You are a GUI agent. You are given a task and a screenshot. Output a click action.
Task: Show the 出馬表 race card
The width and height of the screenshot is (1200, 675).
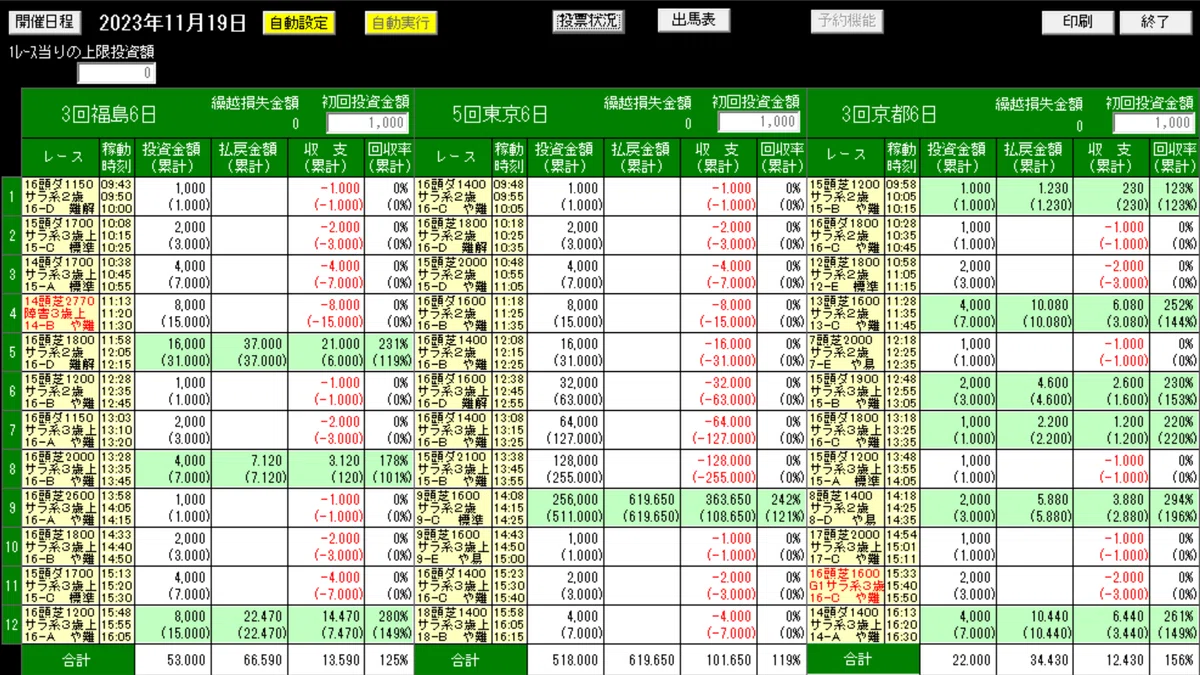click(x=693, y=20)
